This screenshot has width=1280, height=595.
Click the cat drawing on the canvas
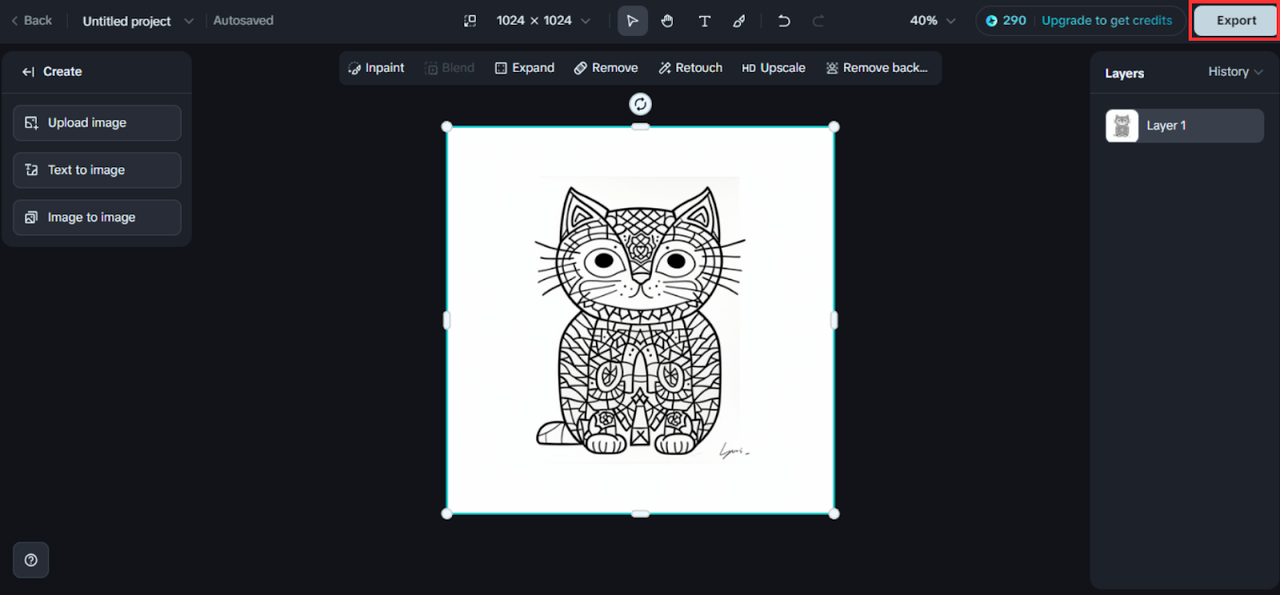pyautogui.click(x=640, y=320)
